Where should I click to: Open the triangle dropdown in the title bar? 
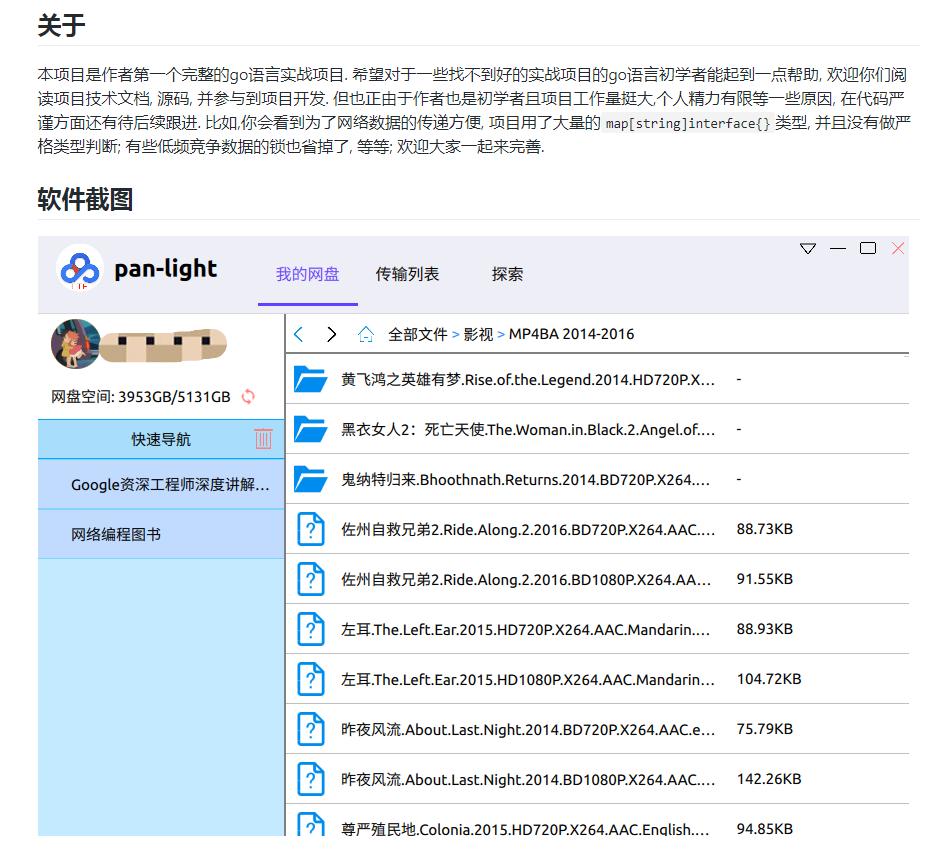807,249
